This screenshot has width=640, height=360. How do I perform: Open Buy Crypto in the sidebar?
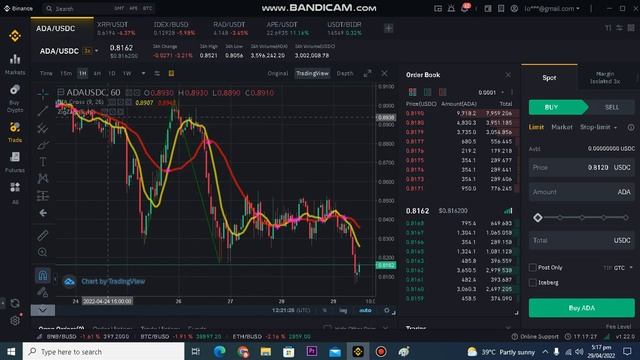[15, 98]
